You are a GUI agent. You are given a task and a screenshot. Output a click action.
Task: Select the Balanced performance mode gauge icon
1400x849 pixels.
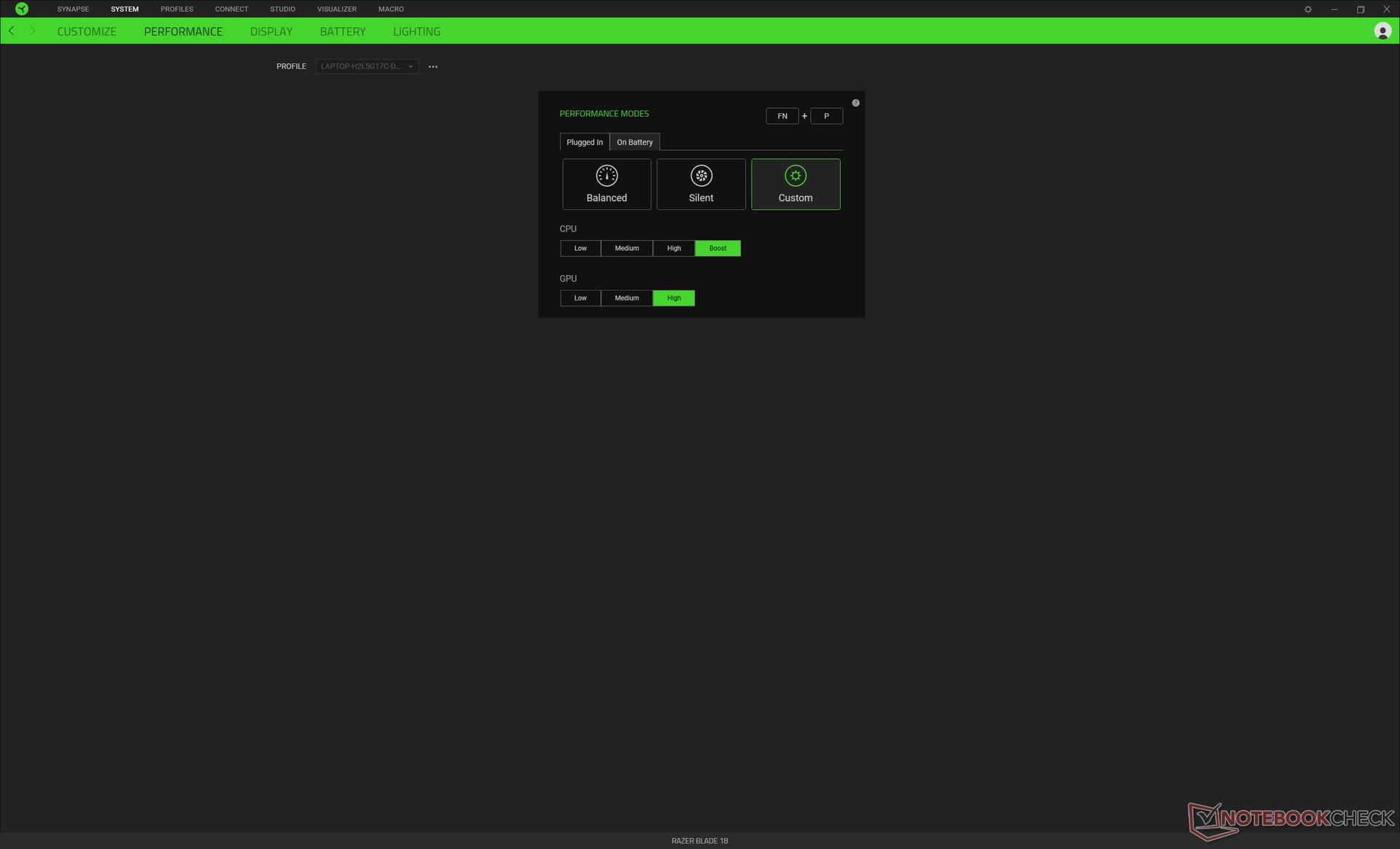click(606, 175)
